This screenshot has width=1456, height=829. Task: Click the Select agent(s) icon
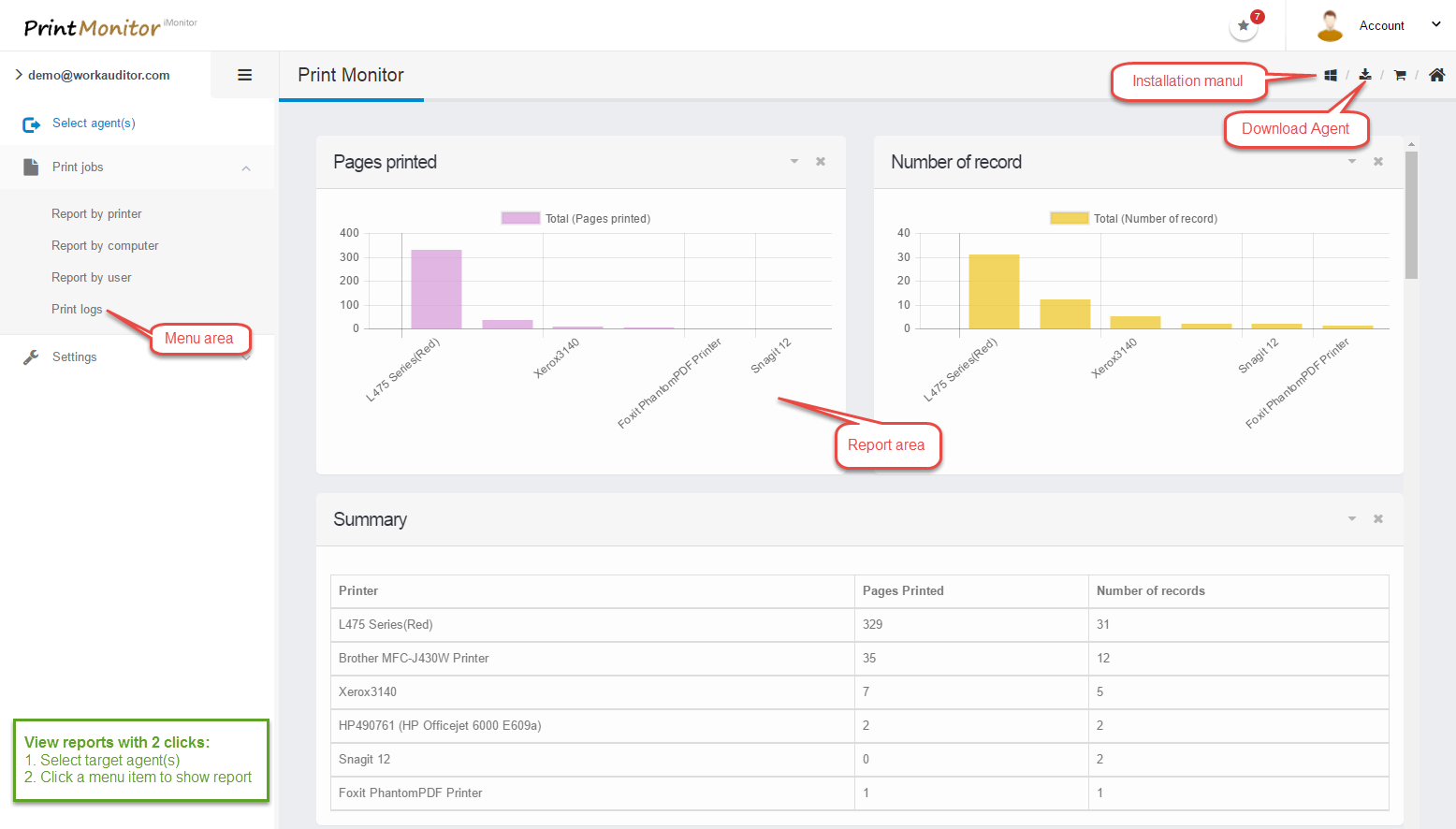coord(31,124)
